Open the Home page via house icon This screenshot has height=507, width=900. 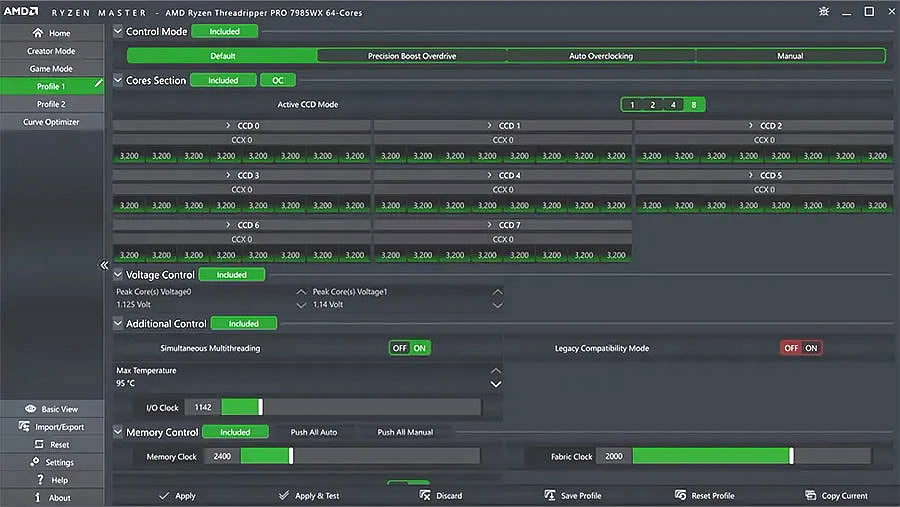click(38, 33)
